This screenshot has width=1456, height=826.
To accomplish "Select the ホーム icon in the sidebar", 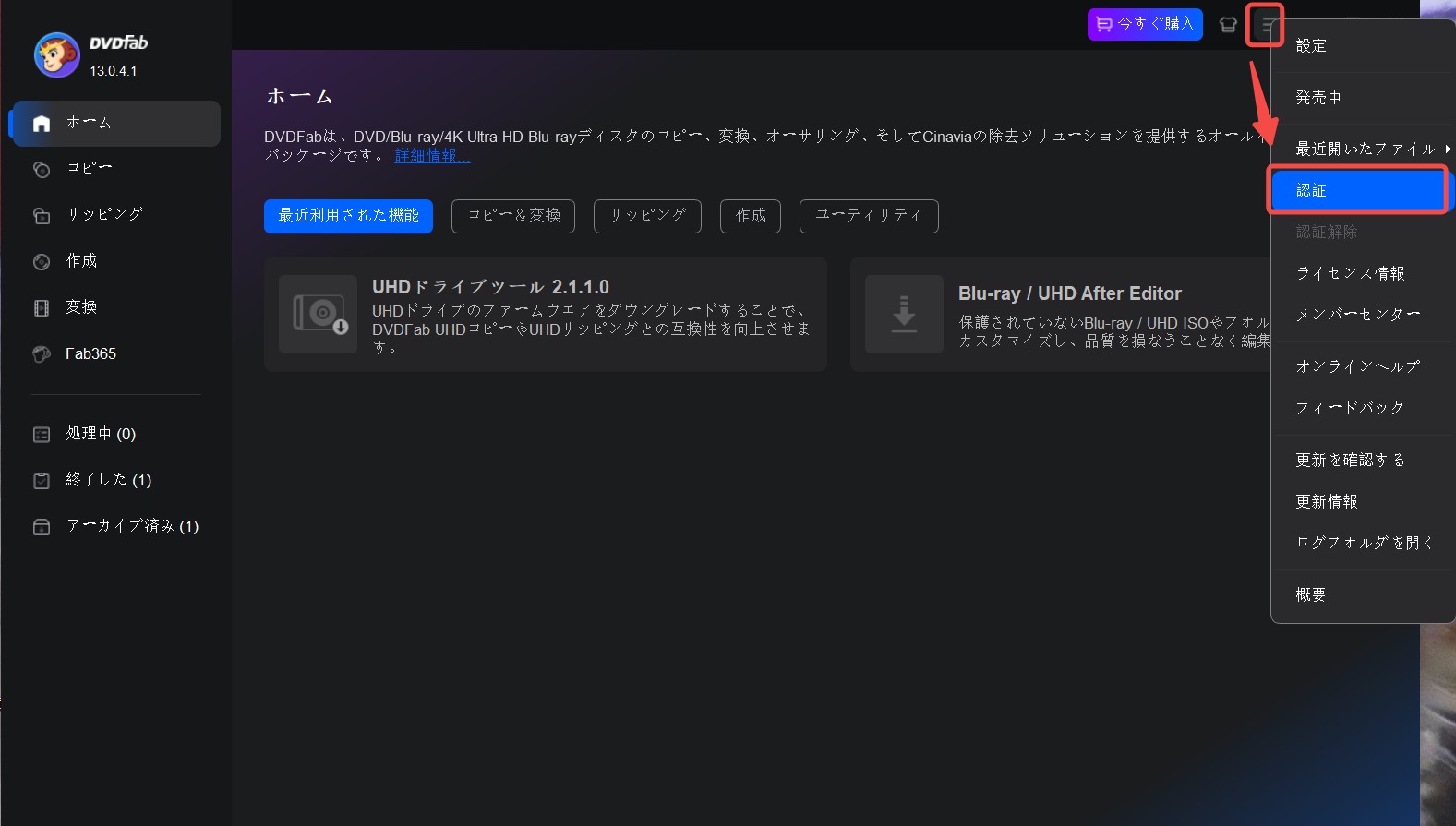I will click(x=42, y=124).
